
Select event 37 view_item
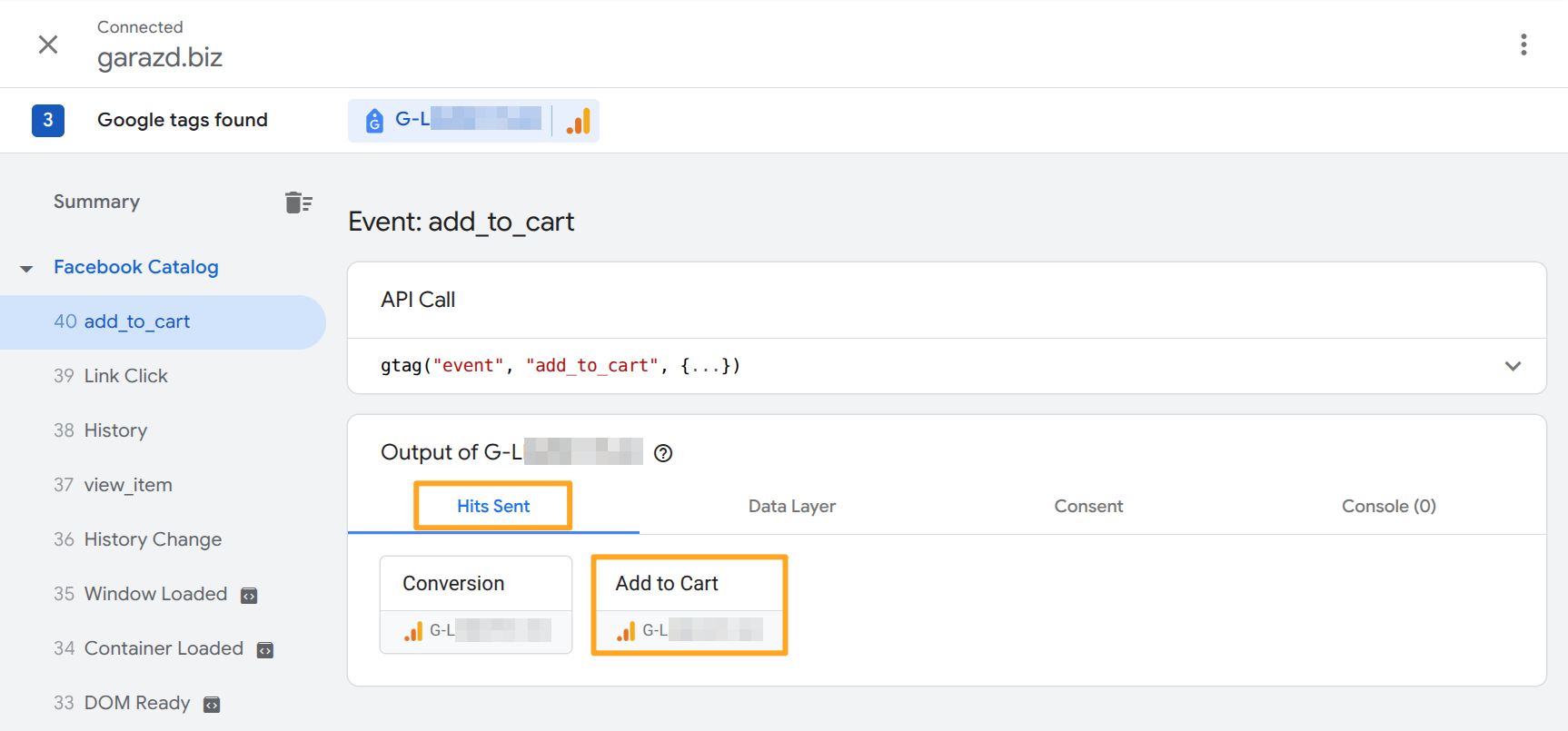127,485
